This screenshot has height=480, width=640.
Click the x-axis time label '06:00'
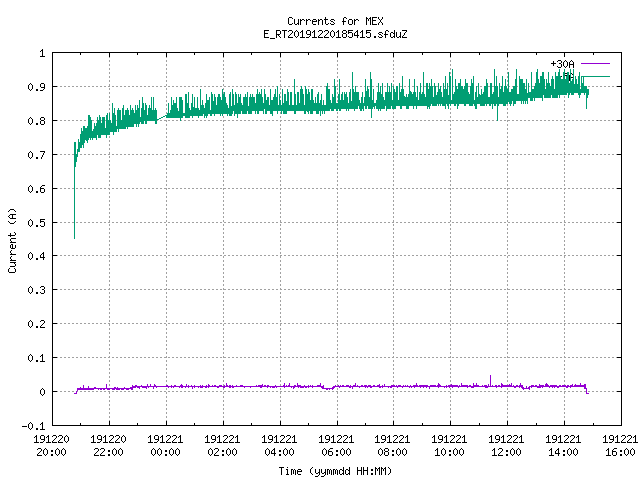tap(336, 452)
